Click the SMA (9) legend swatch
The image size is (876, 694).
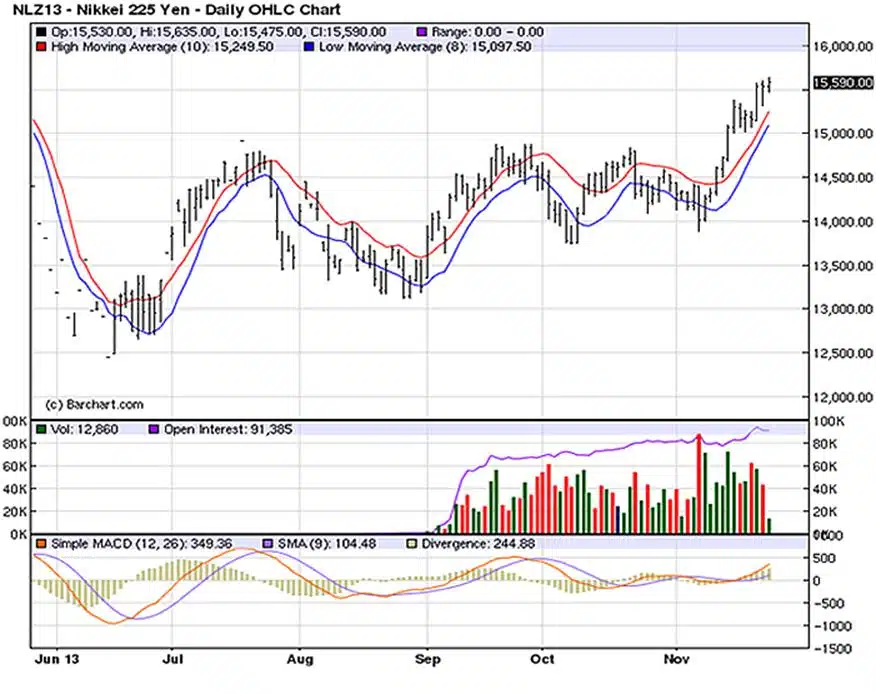coord(267,542)
